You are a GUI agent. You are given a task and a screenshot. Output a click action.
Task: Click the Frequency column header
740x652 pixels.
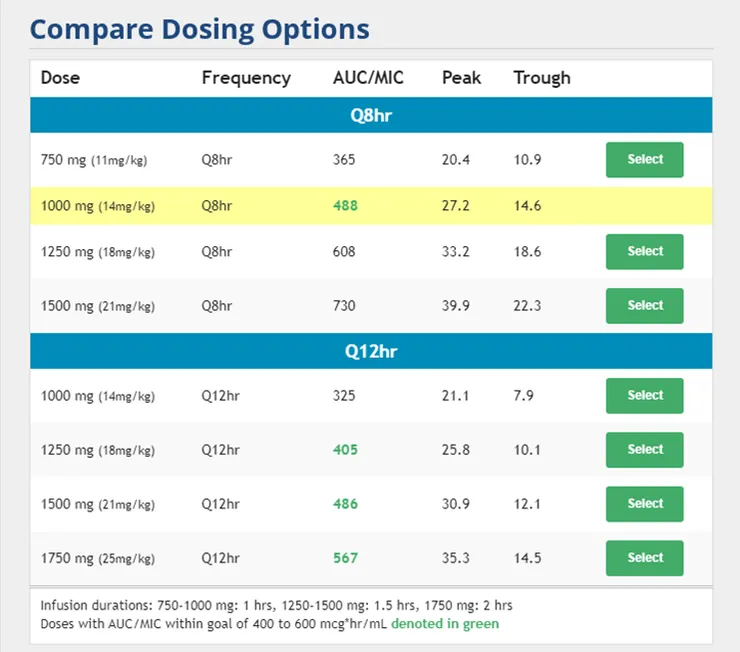[246, 78]
